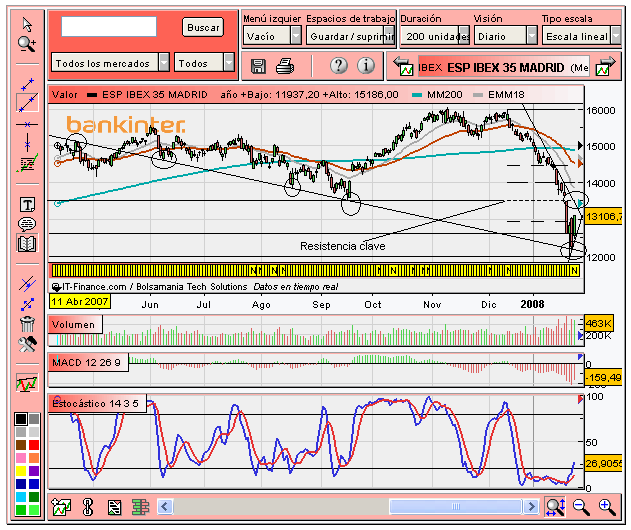Open the Guardar / suprimir dropdown
This screenshot has width=631, height=530.
coord(350,36)
